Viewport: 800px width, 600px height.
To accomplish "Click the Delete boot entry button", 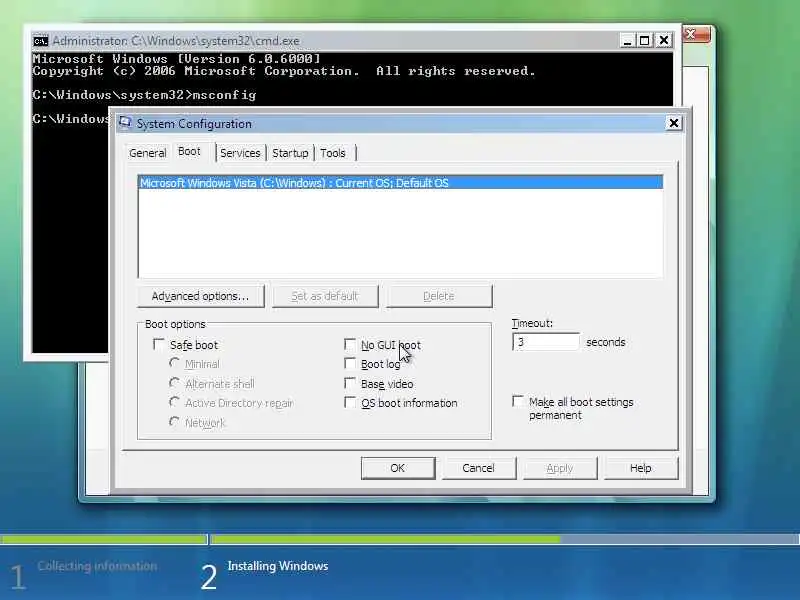I will (439, 296).
